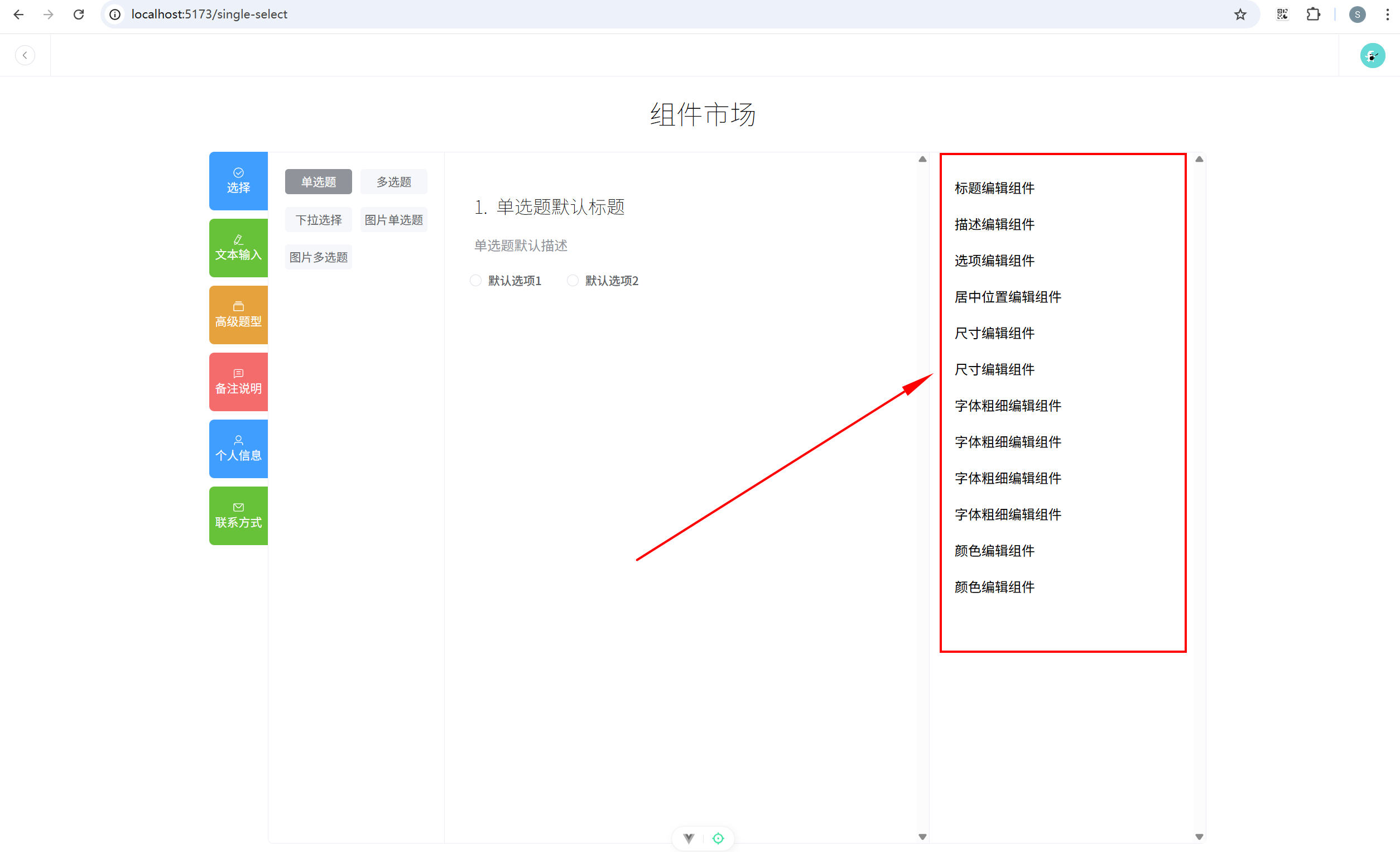Select the 选择 category with check icon
Viewport: 1400px width, 852px height.
238,181
